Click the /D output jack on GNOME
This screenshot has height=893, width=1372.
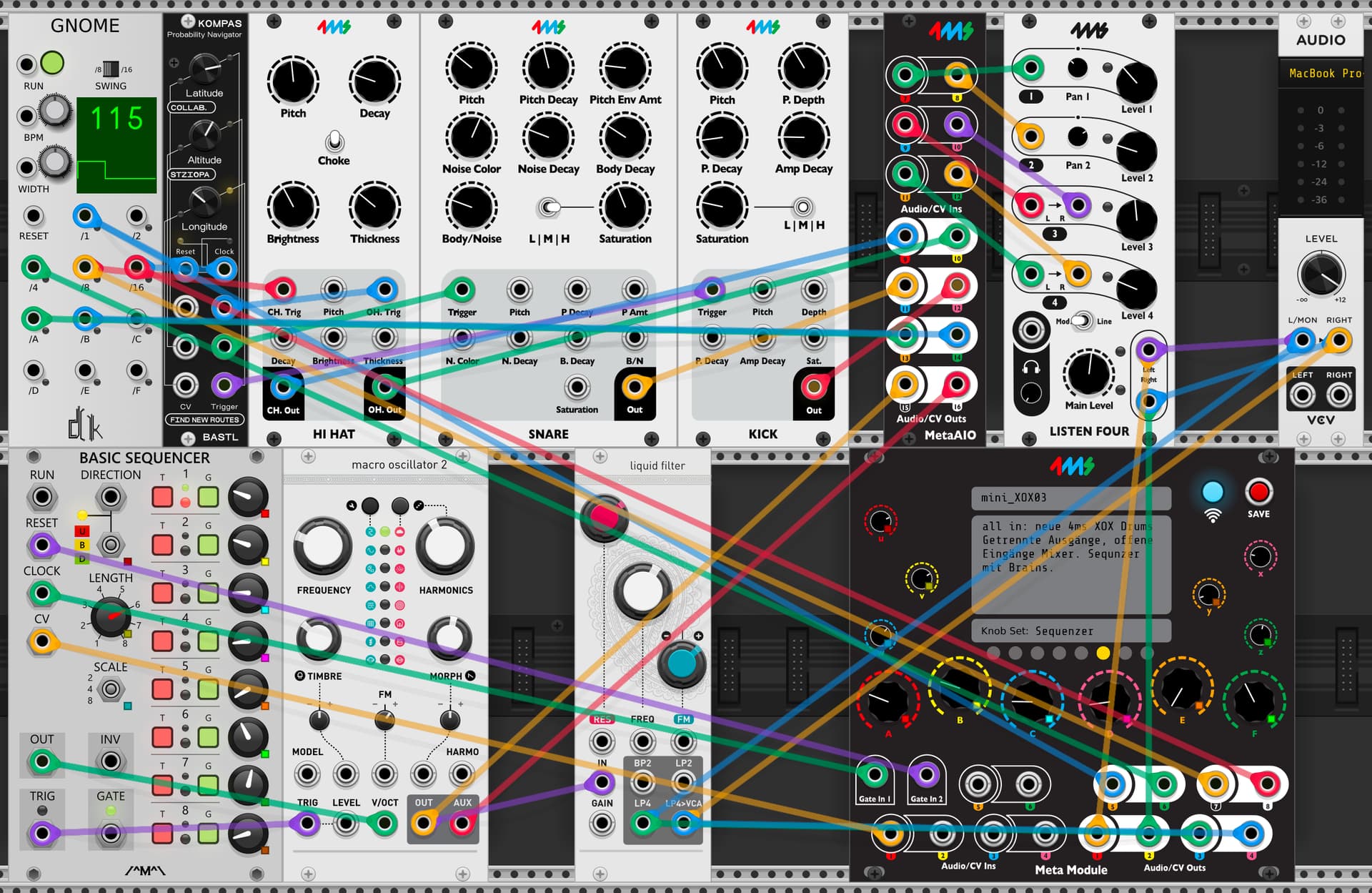click(34, 370)
